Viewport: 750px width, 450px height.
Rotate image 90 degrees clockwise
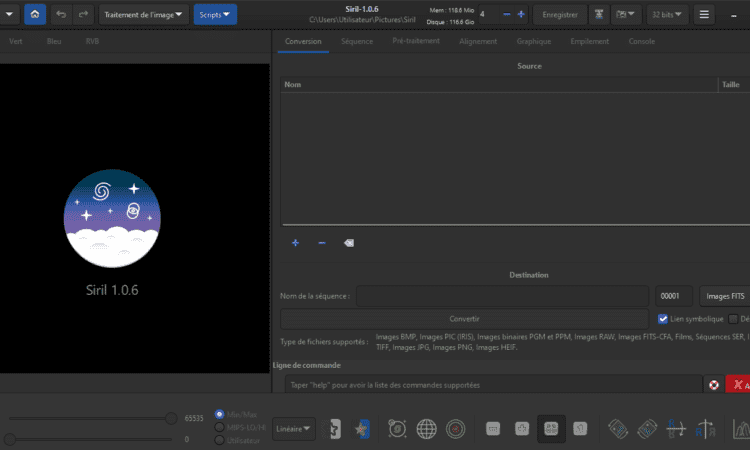pos(647,429)
